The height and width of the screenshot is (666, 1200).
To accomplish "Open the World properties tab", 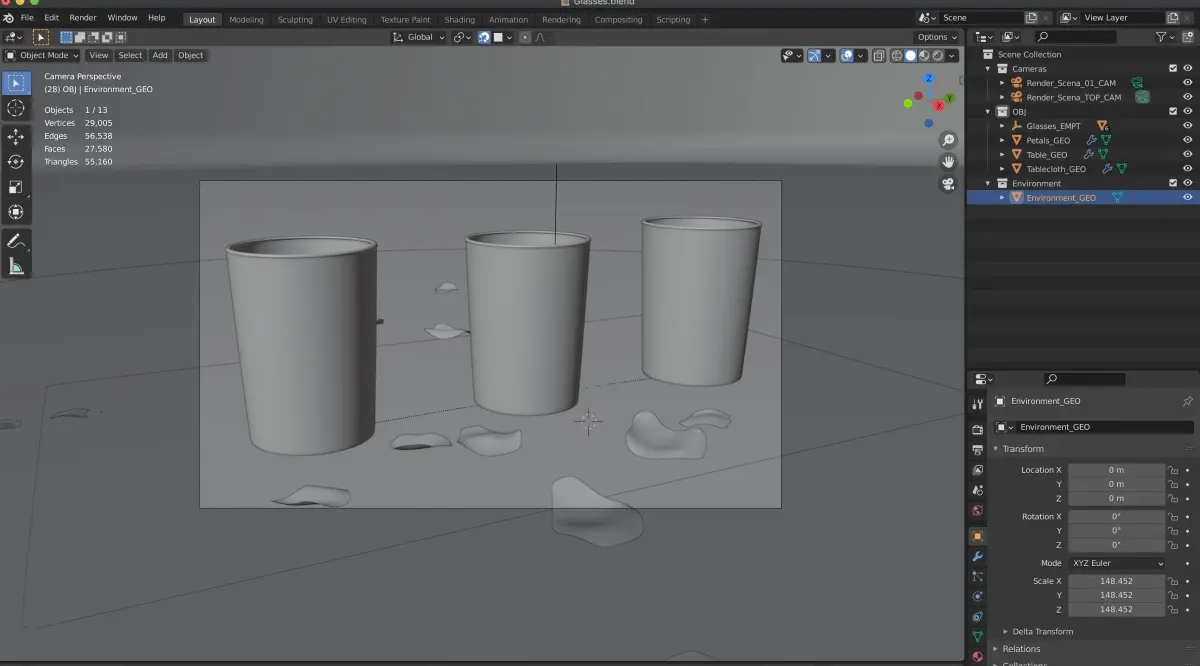I will tap(978, 510).
